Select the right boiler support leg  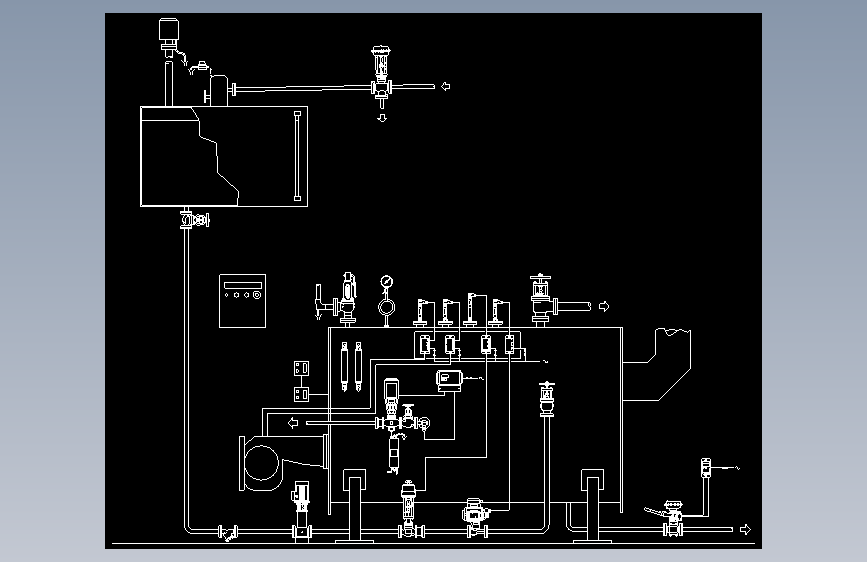pos(592,506)
